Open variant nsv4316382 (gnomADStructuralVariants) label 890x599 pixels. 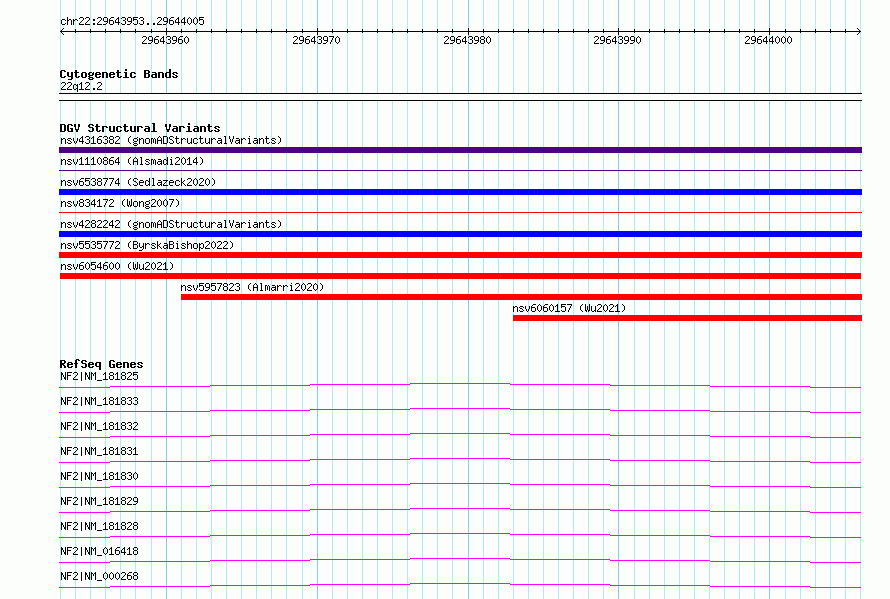tap(171, 140)
